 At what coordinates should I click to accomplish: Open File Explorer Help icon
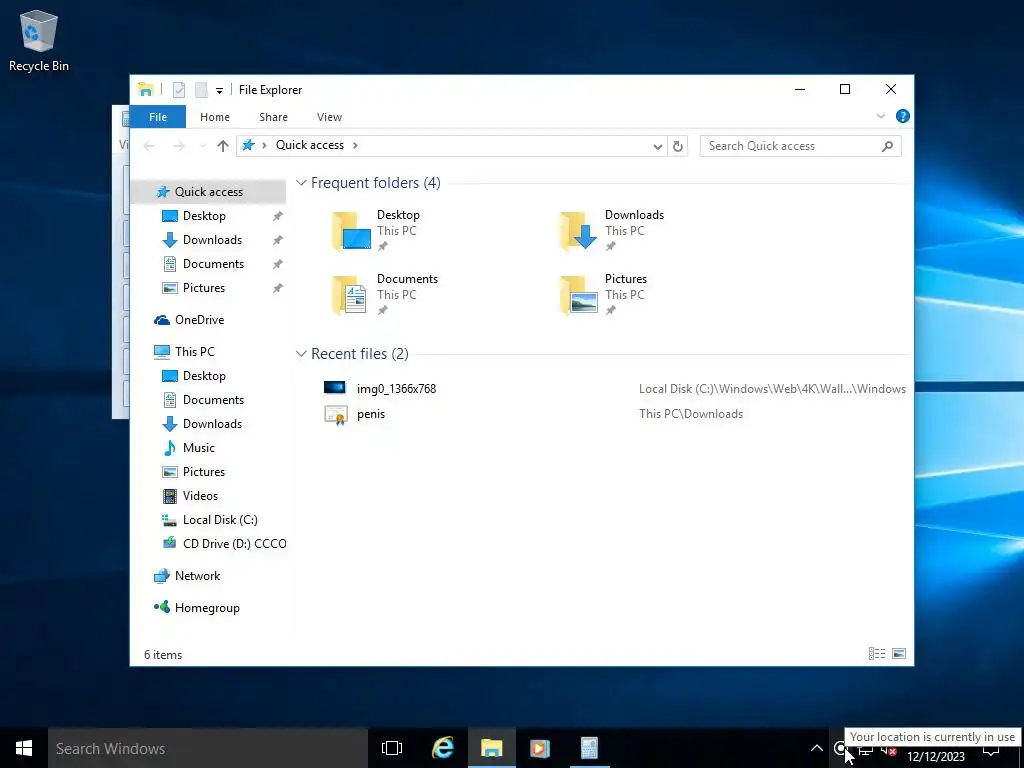click(x=903, y=116)
